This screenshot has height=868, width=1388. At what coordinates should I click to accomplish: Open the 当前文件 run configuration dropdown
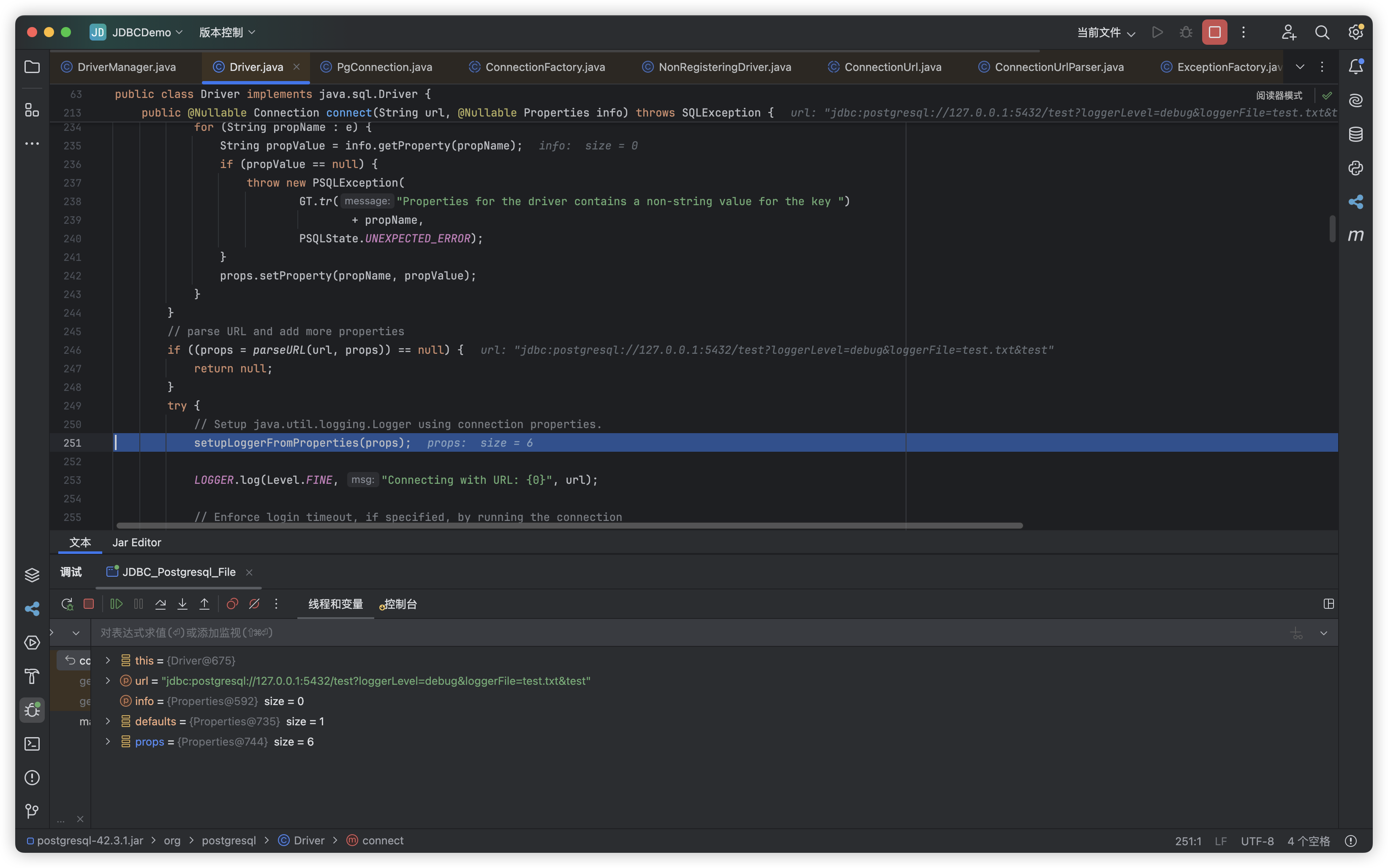point(1106,32)
